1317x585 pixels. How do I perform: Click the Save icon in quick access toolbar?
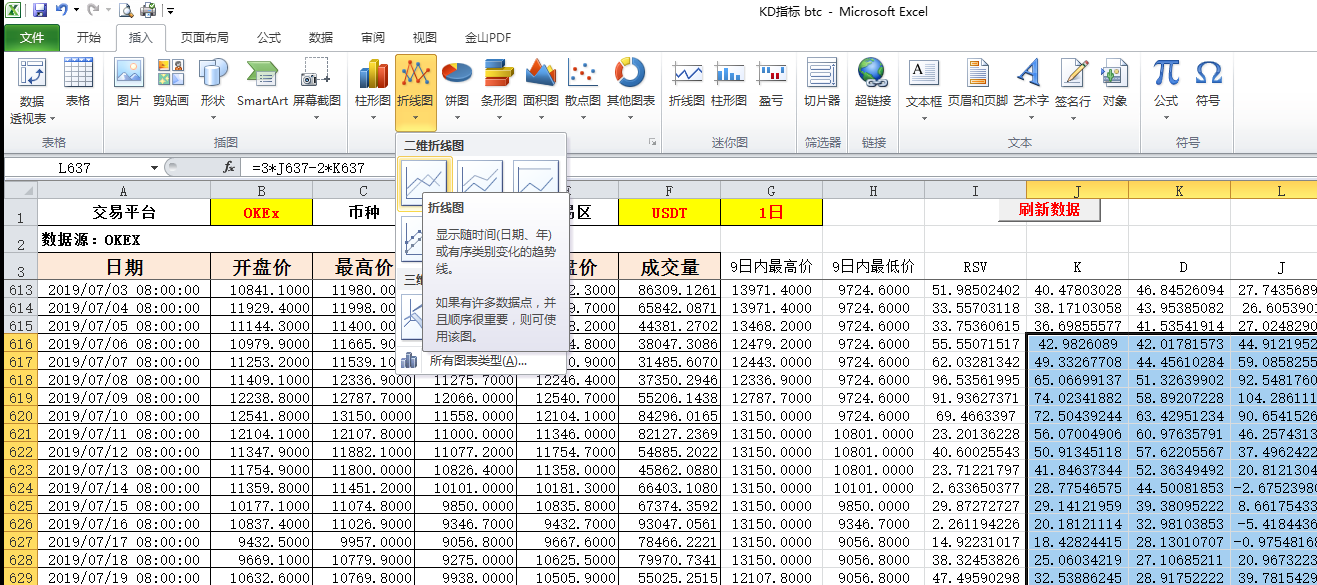click(40, 11)
